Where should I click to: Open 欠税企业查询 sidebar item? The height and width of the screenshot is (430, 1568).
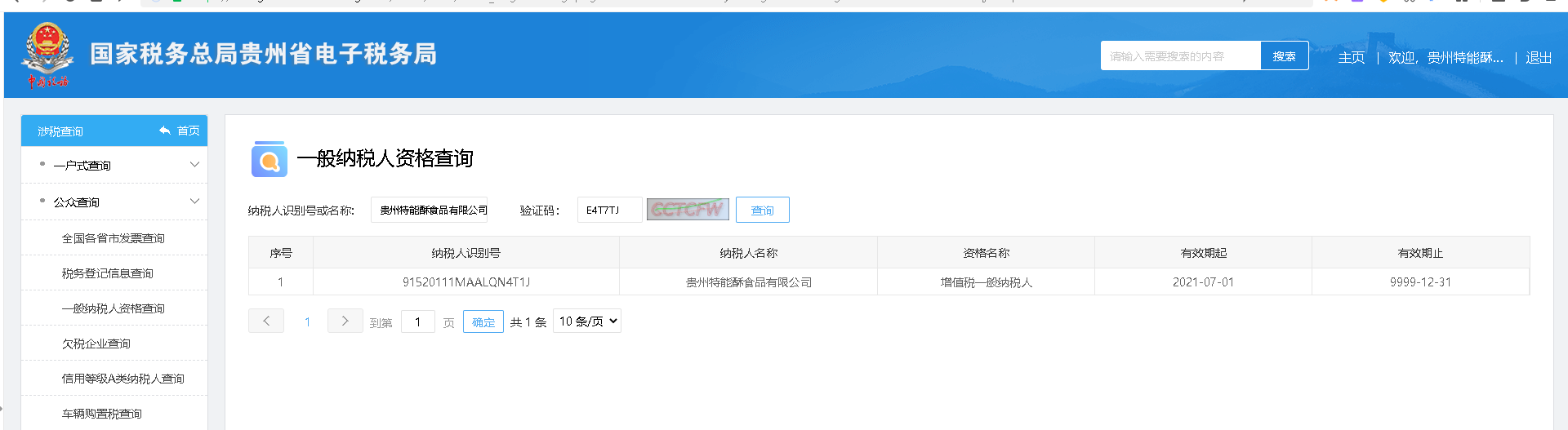[x=96, y=344]
